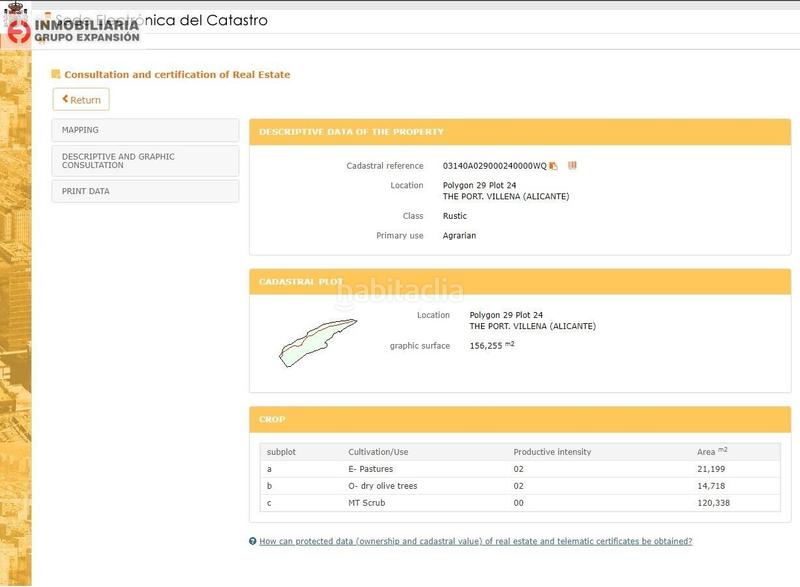The image size is (800, 587).
Task: Open the Mapping menu item
Action: point(145,130)
